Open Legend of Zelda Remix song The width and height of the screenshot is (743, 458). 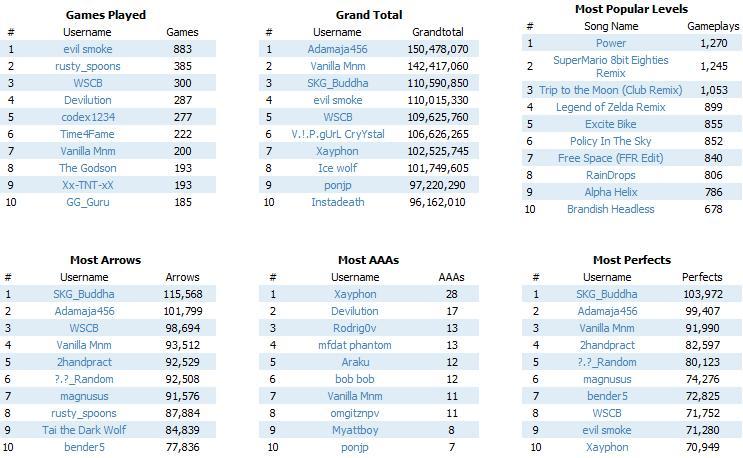[x=611, y=108]
